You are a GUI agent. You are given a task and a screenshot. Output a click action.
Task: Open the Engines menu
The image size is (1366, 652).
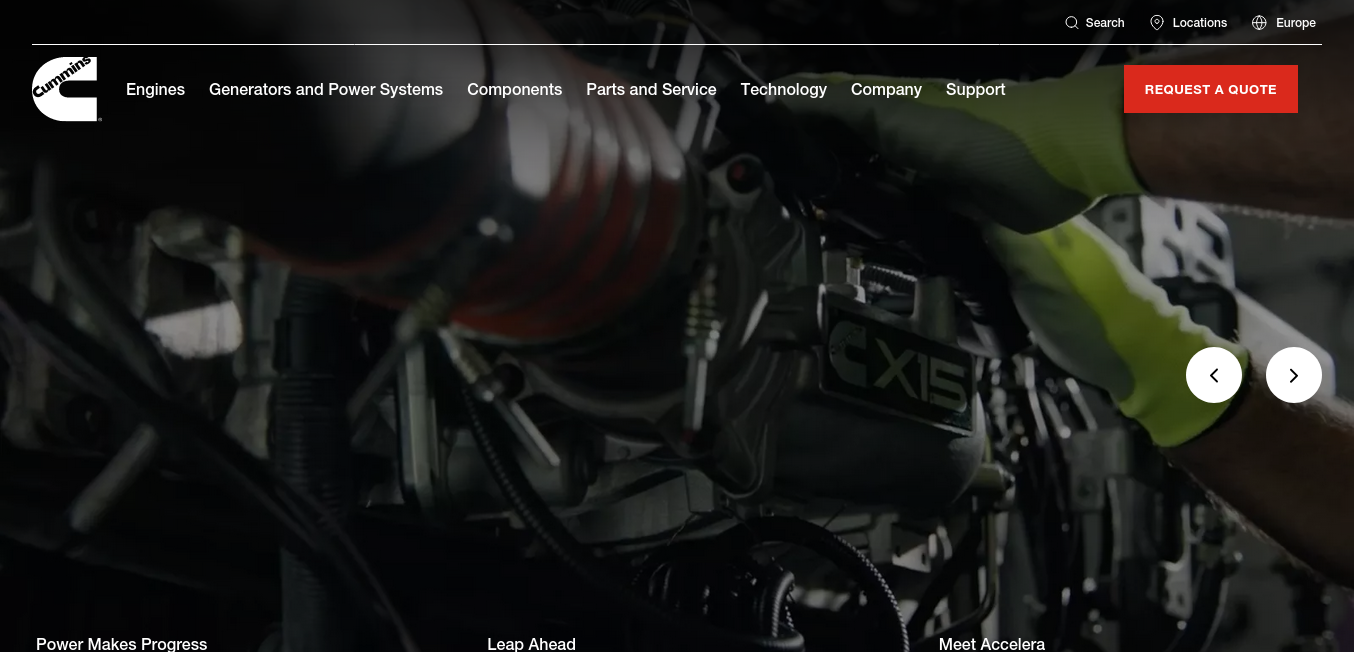155,89
